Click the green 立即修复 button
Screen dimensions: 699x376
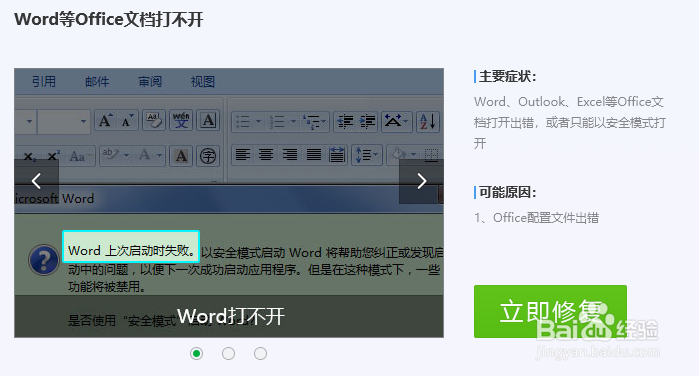550,311
